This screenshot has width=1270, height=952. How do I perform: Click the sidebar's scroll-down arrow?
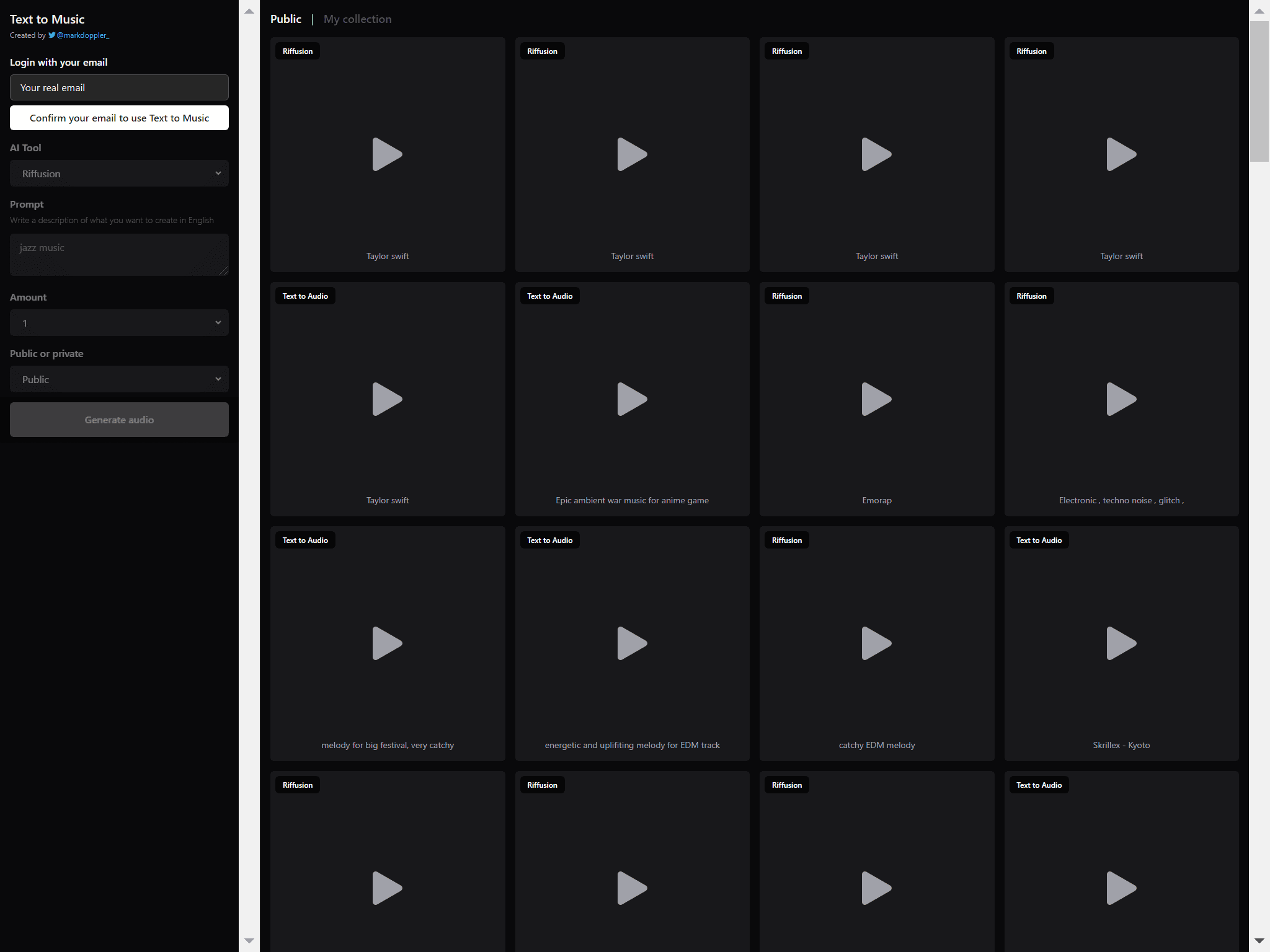(249, 940)
